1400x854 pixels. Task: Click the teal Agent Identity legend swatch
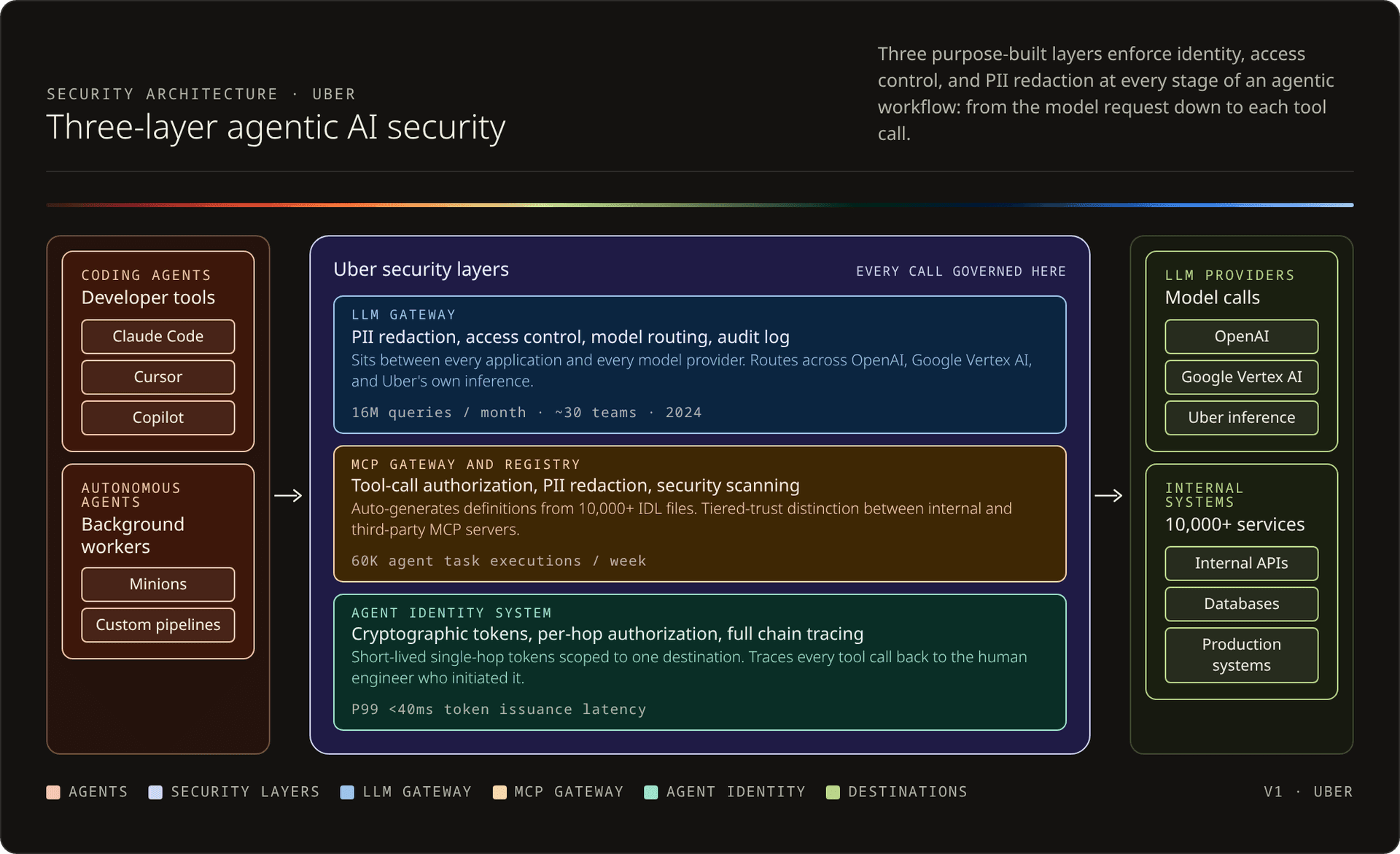point(651,792)
